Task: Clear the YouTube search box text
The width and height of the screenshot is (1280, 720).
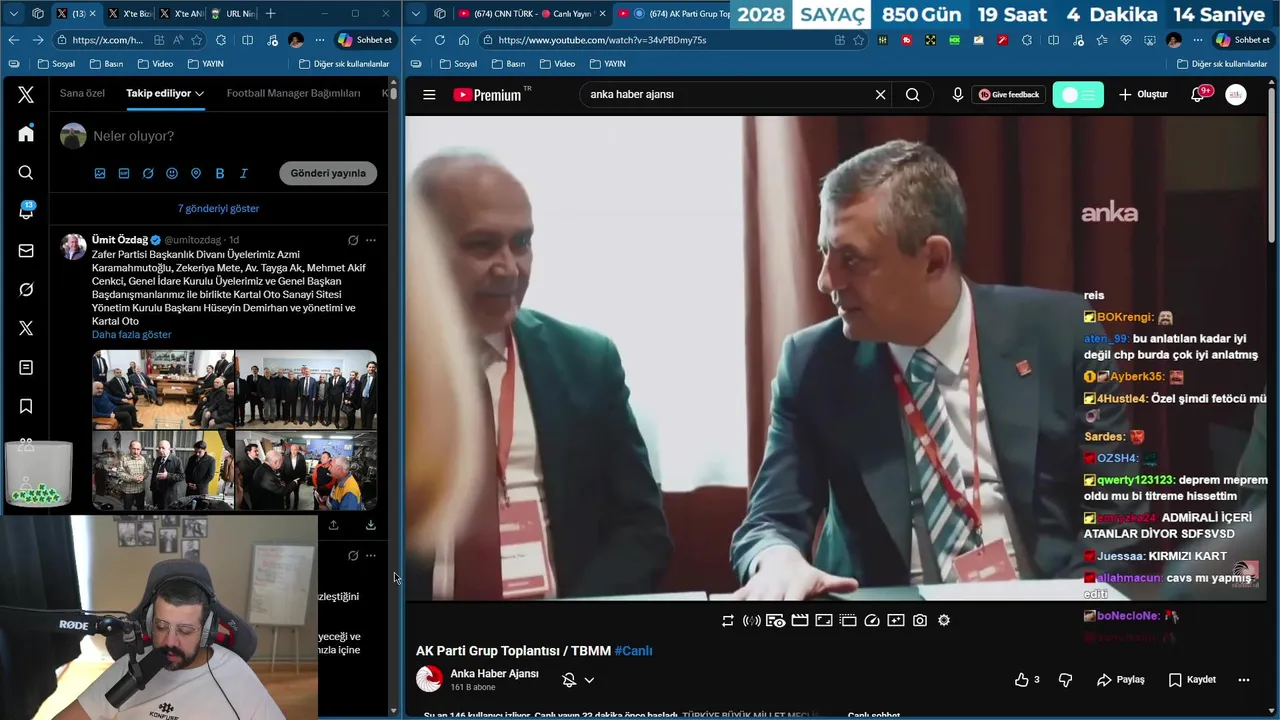Action: tap(880, 95)
